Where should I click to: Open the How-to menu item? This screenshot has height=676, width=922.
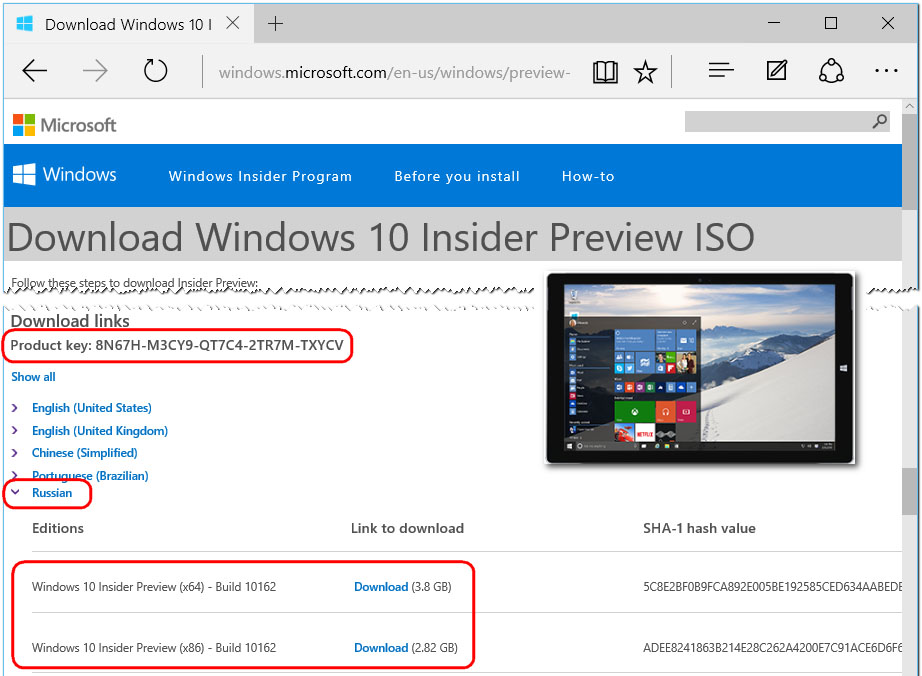point(588,176)
